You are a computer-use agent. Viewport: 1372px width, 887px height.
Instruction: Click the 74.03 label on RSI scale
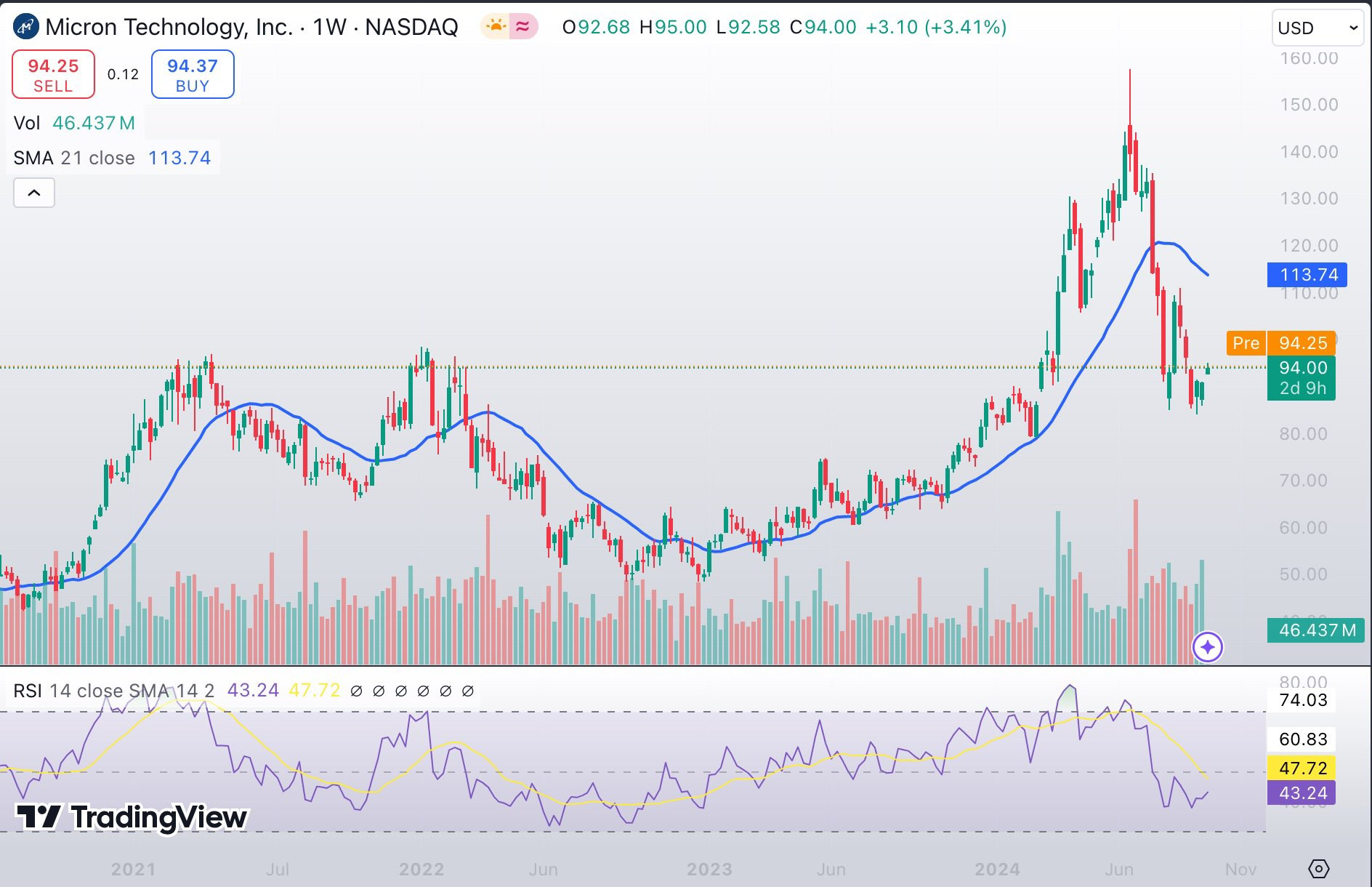point(1303,700)
